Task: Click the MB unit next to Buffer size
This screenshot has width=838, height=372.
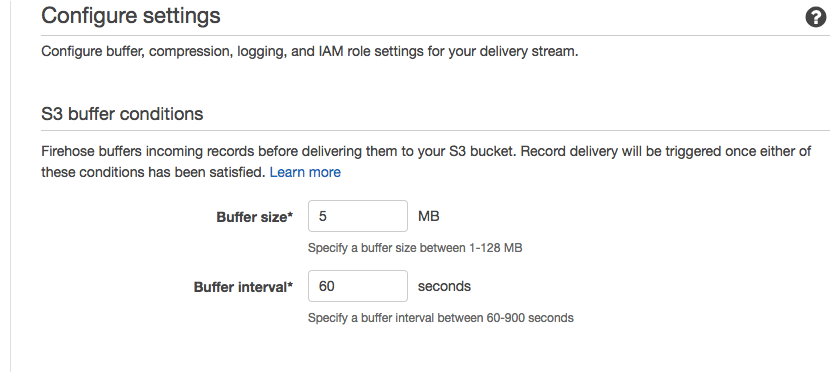Action: pos(429,216)
